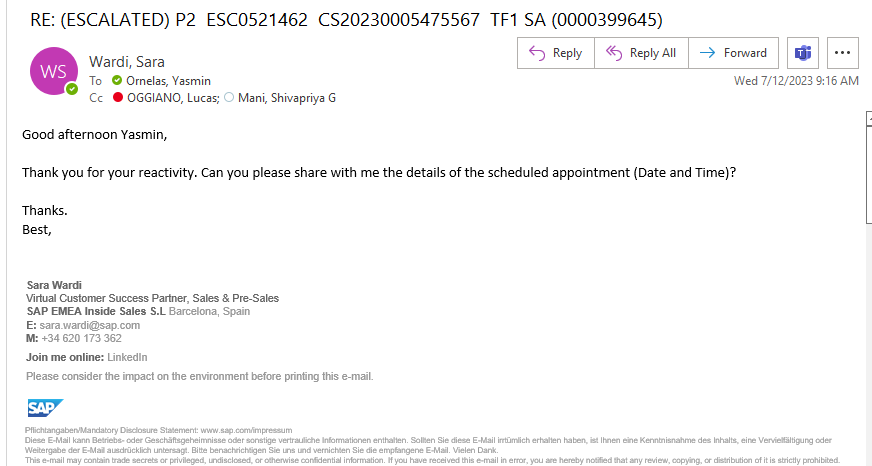Click the Reply button

[556, 53]
